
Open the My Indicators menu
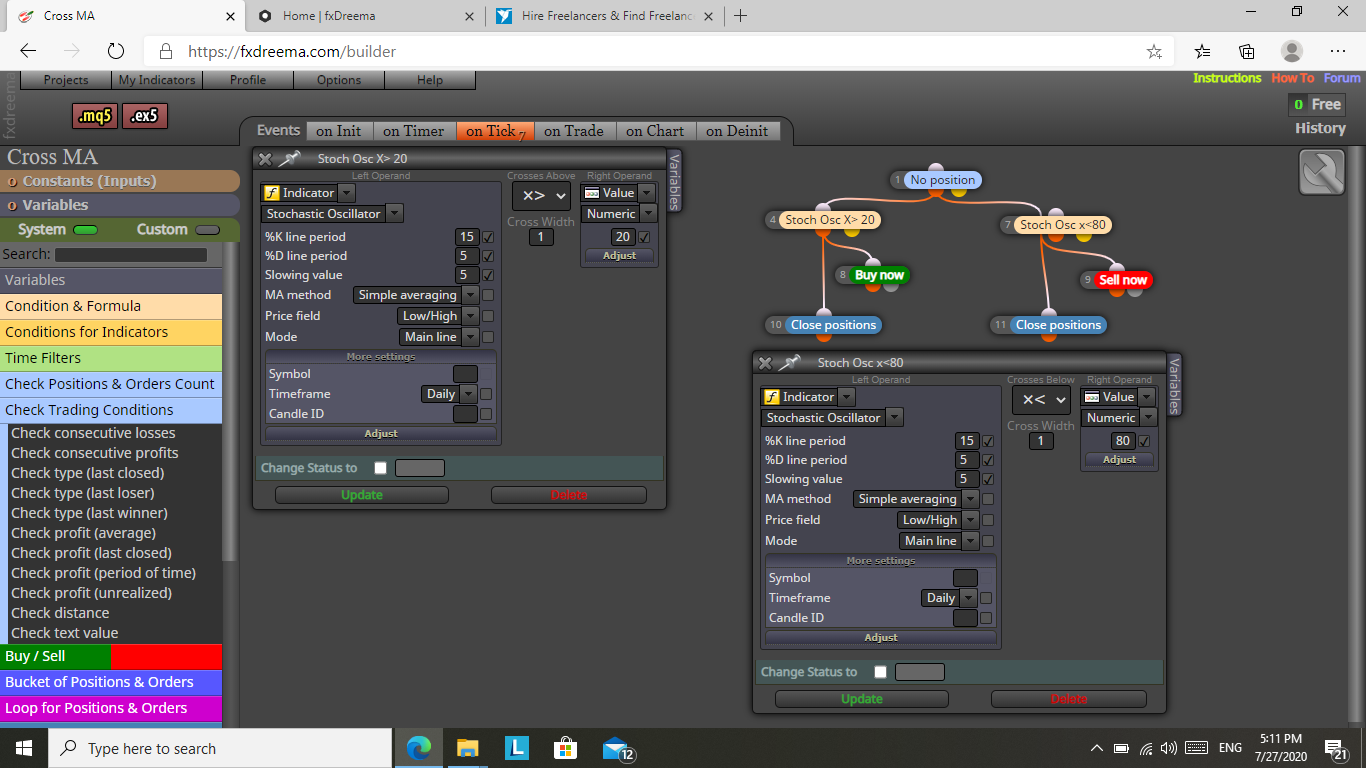click(x=157, y=80)
